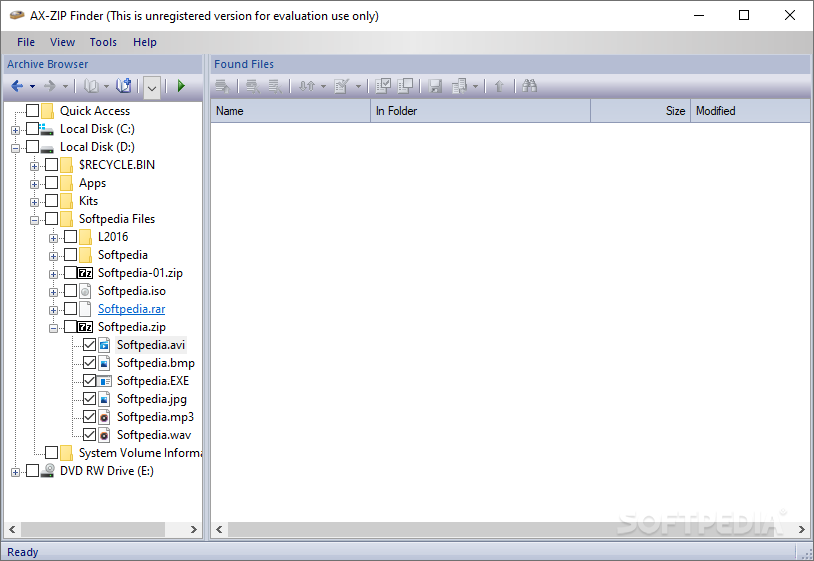Select Softpedia.wav in the tree
Viewport: 814px width, 561px height.
pos(154,435)
